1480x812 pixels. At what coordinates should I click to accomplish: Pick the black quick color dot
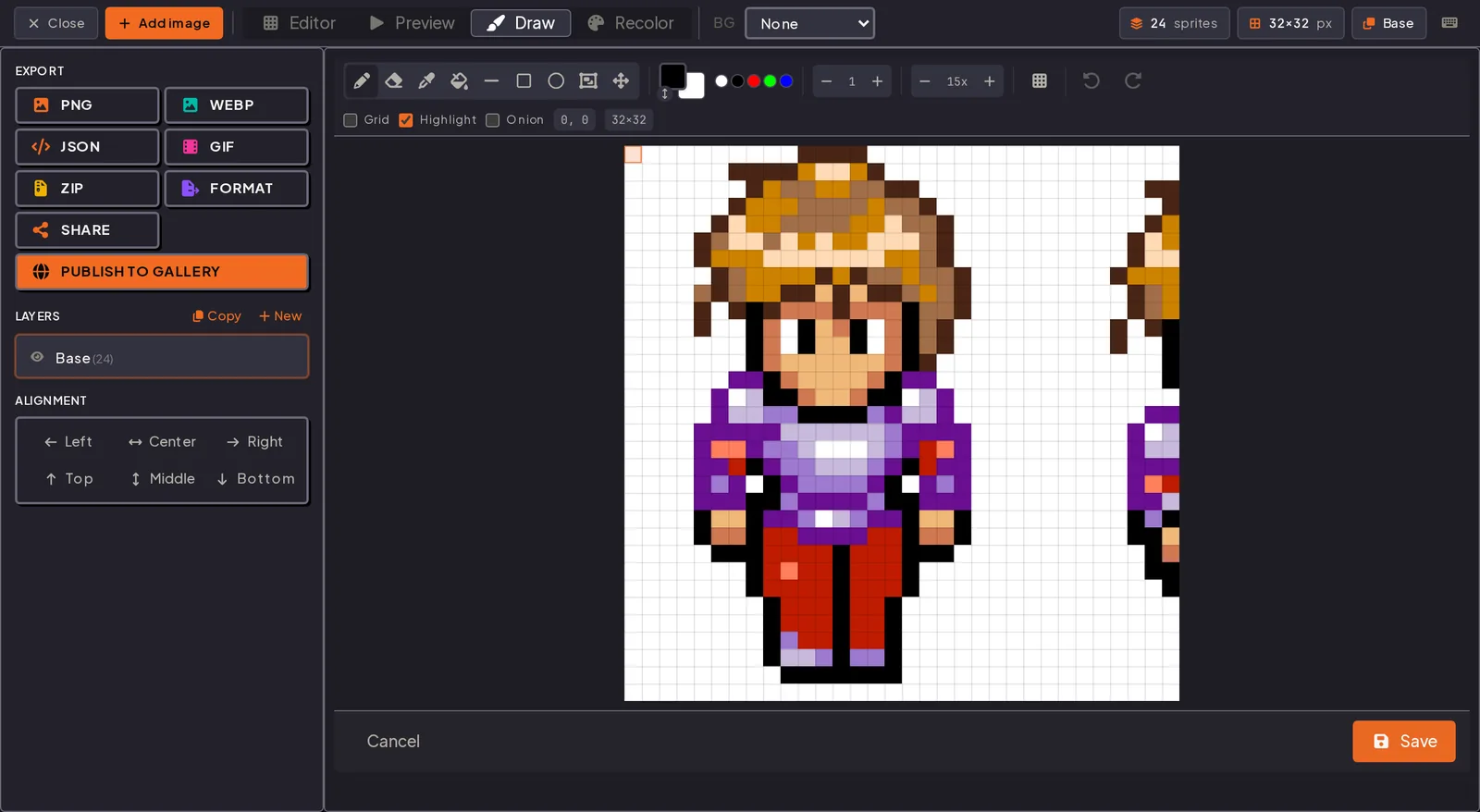click(737, 81)
